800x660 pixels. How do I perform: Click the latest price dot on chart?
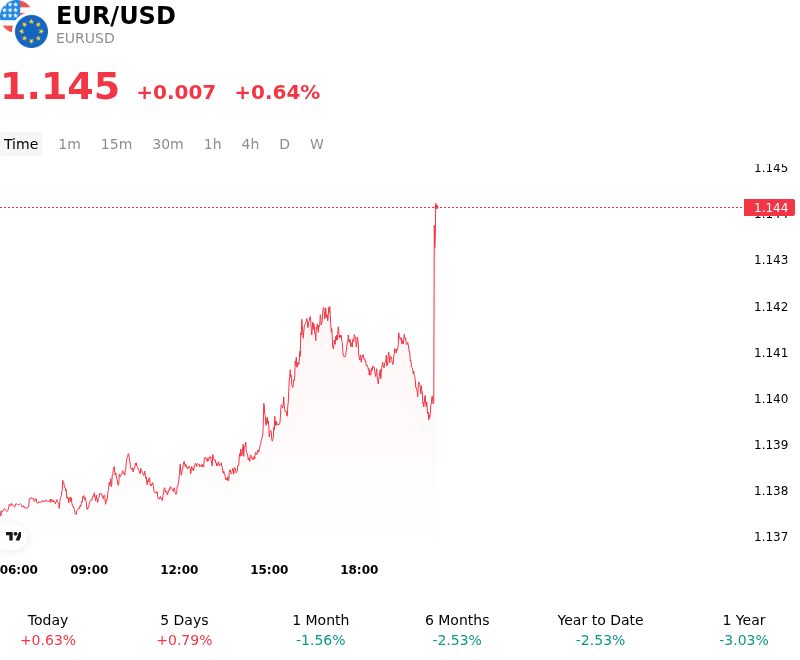click(x=436, y=206)
